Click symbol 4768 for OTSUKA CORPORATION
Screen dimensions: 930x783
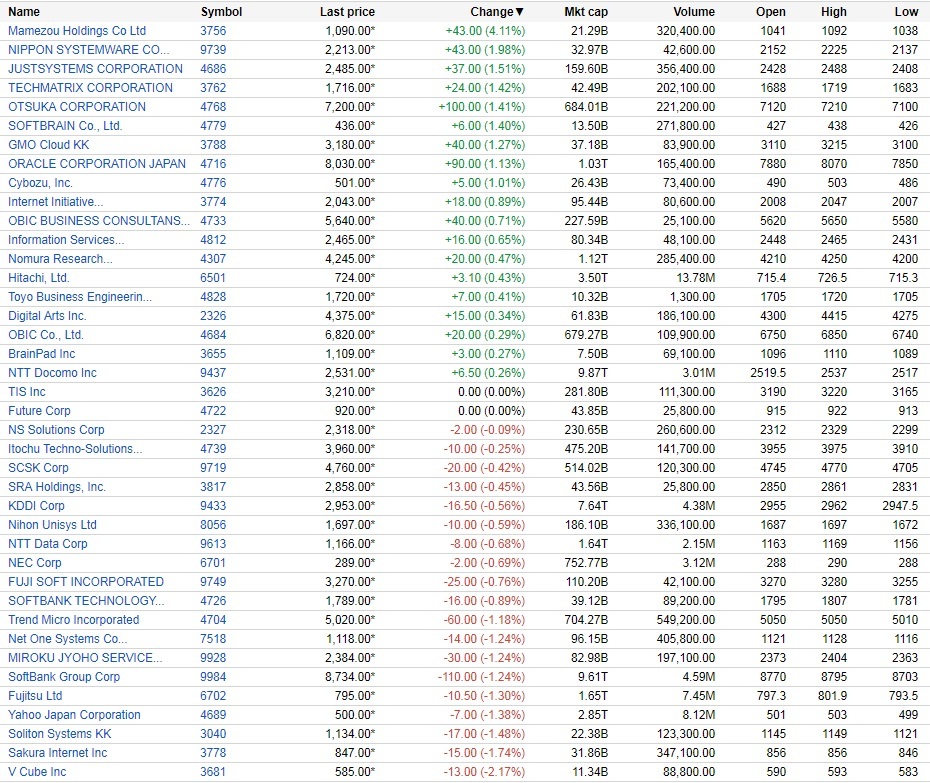214,107
